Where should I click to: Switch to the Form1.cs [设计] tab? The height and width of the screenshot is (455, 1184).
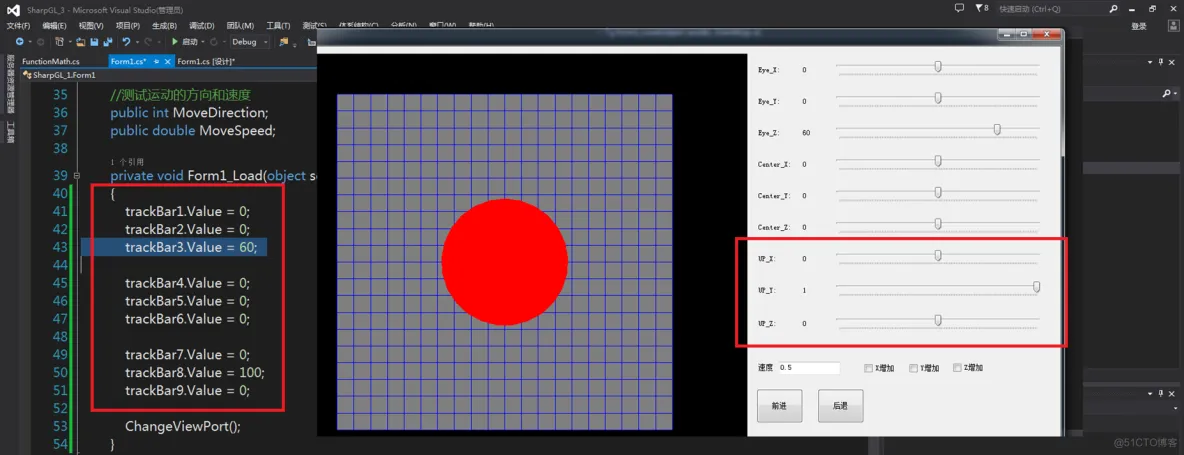(205, 62)
